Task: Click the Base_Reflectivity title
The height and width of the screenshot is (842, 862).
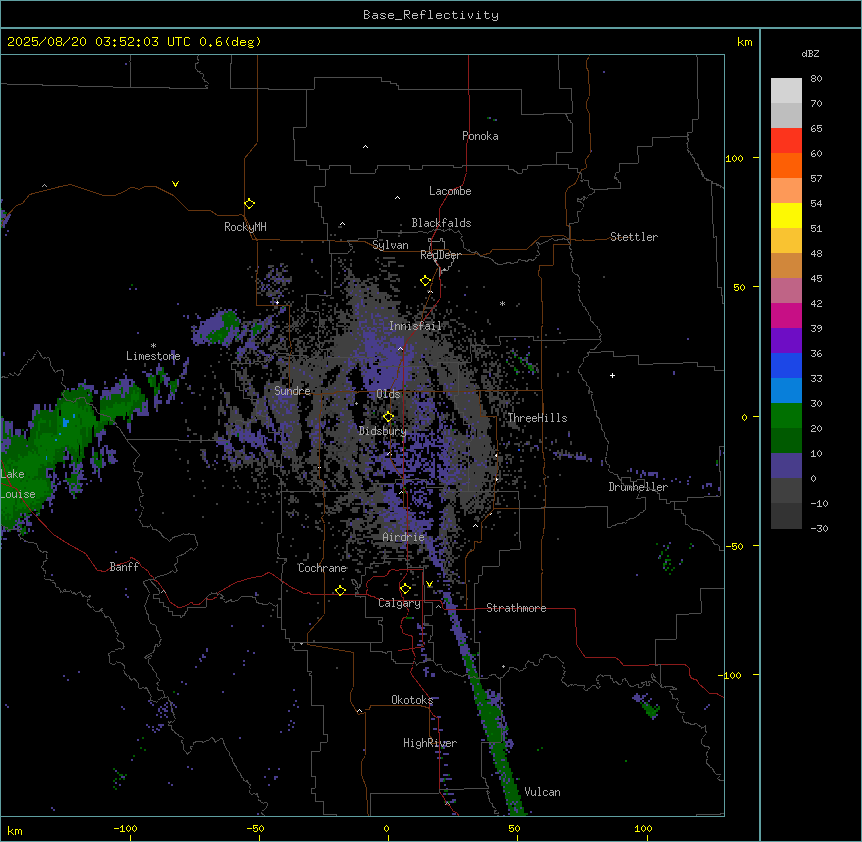Action: point(431,15)
